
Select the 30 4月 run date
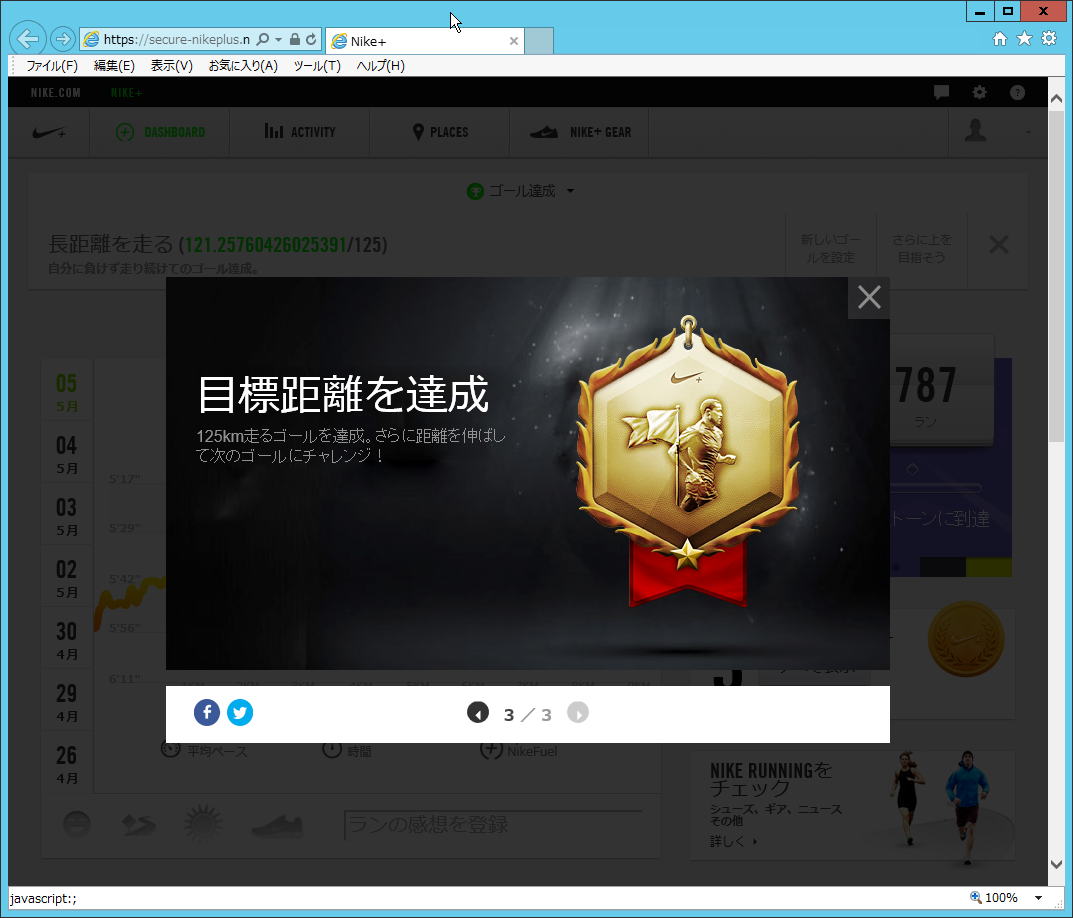coord(66,639)
